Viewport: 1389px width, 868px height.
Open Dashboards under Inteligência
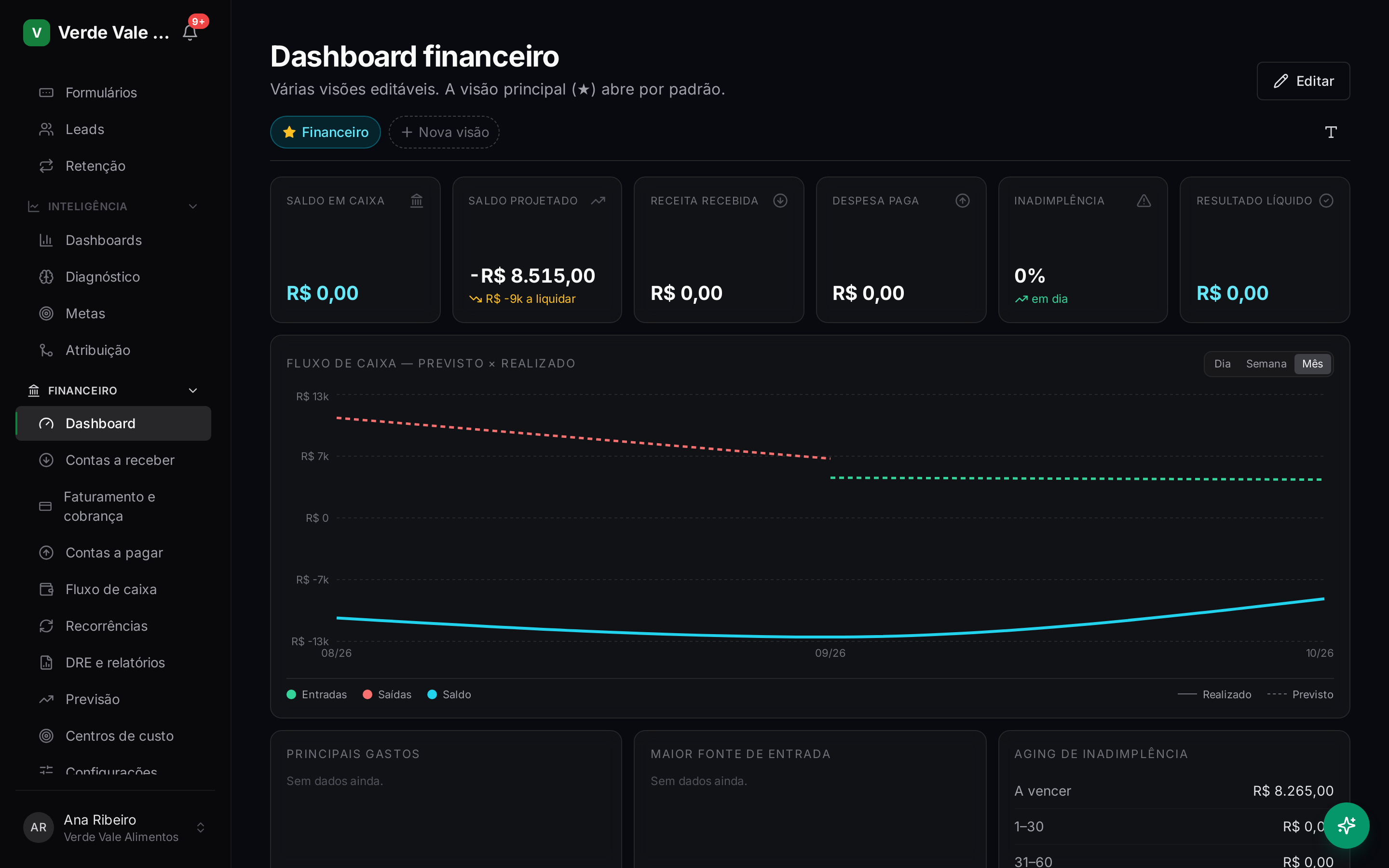(113, 240)
